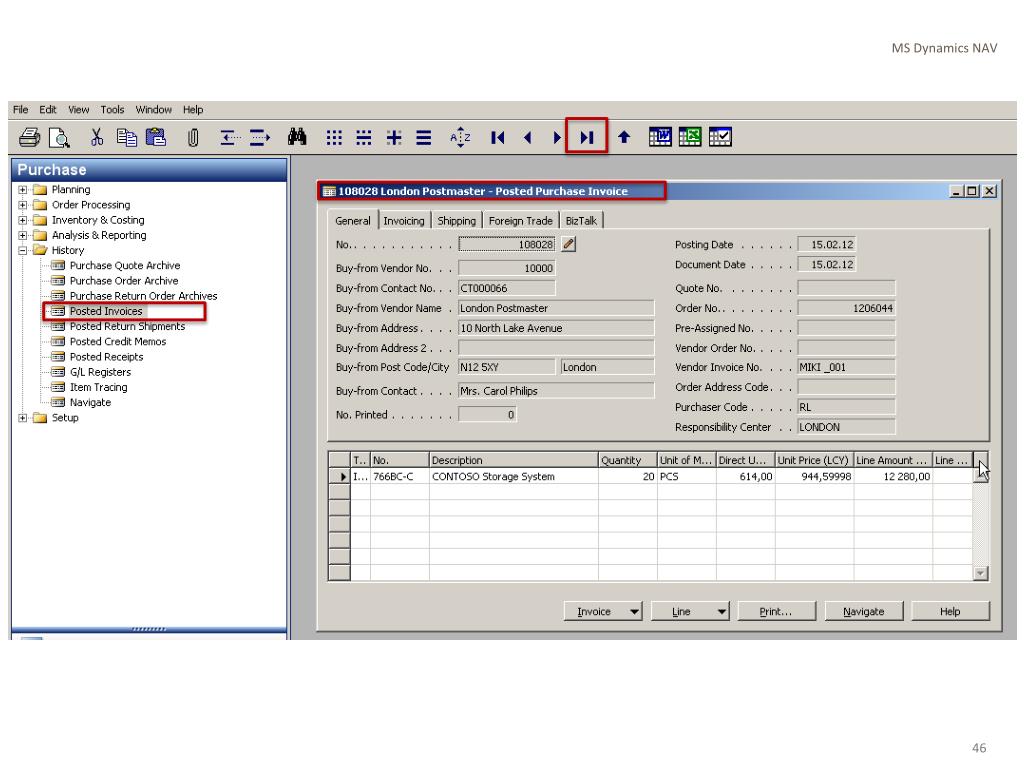The image size is (1024, 768).
Task: Open Item Tracing
Action: 99,387
